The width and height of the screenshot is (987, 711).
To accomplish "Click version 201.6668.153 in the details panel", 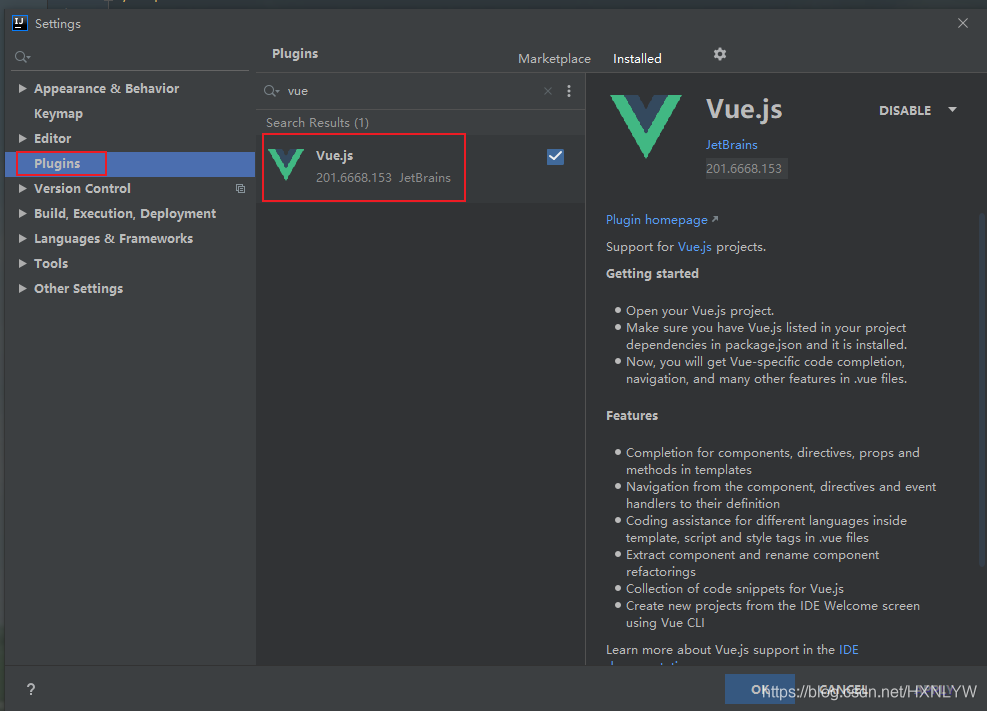I will 745,169.
